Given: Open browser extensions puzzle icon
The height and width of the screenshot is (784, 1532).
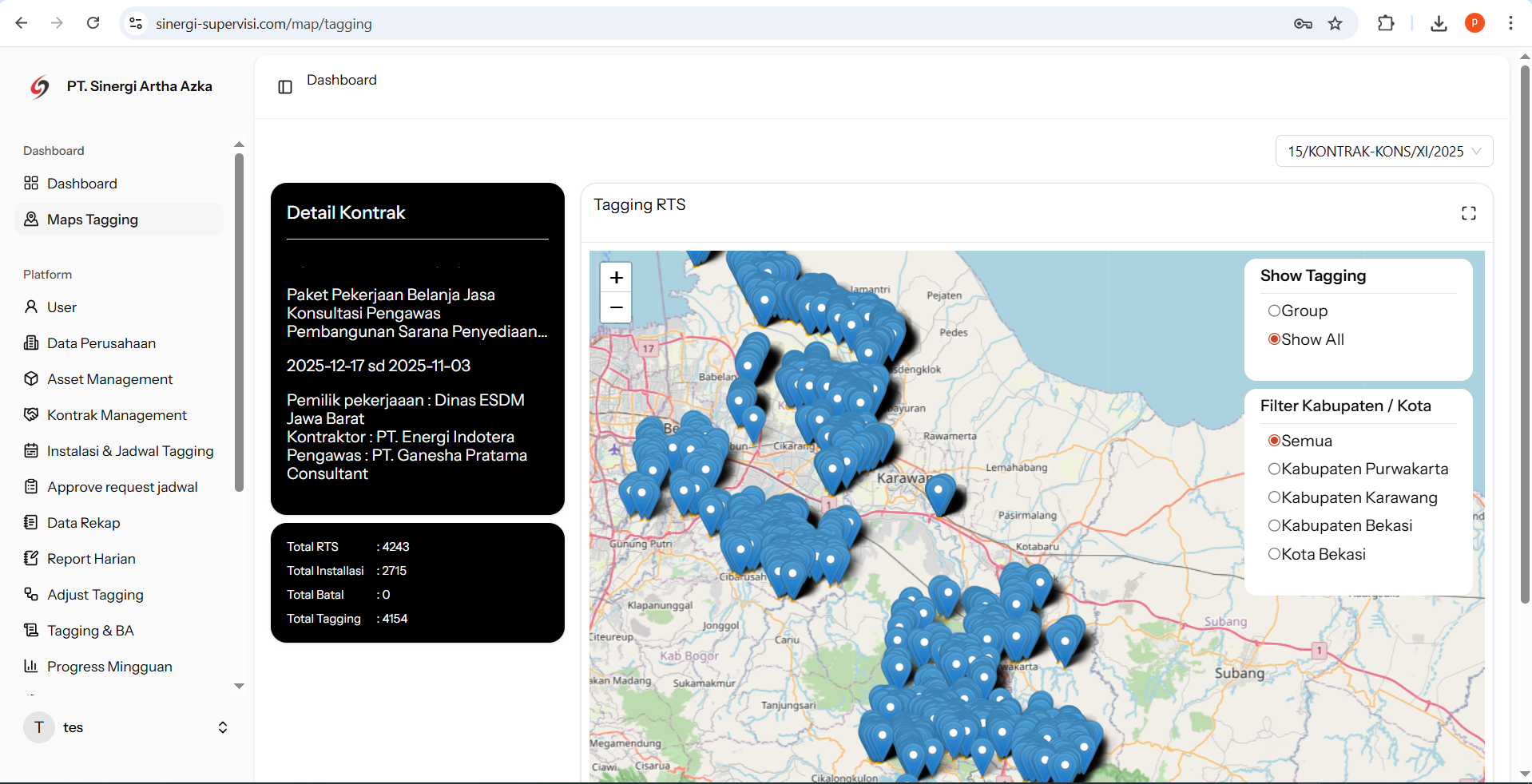Looking at the screenshot, I should pos(1386,23).
